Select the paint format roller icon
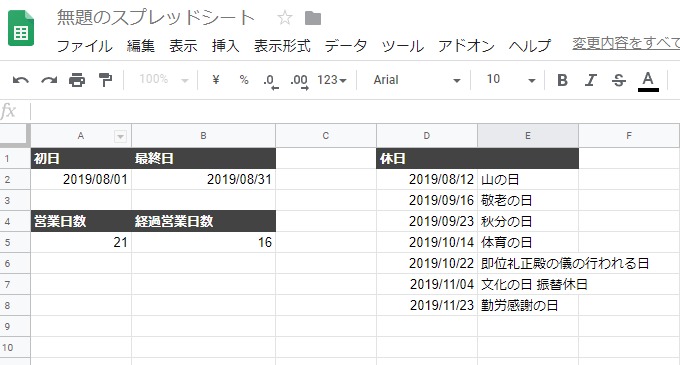 (105, 80)
